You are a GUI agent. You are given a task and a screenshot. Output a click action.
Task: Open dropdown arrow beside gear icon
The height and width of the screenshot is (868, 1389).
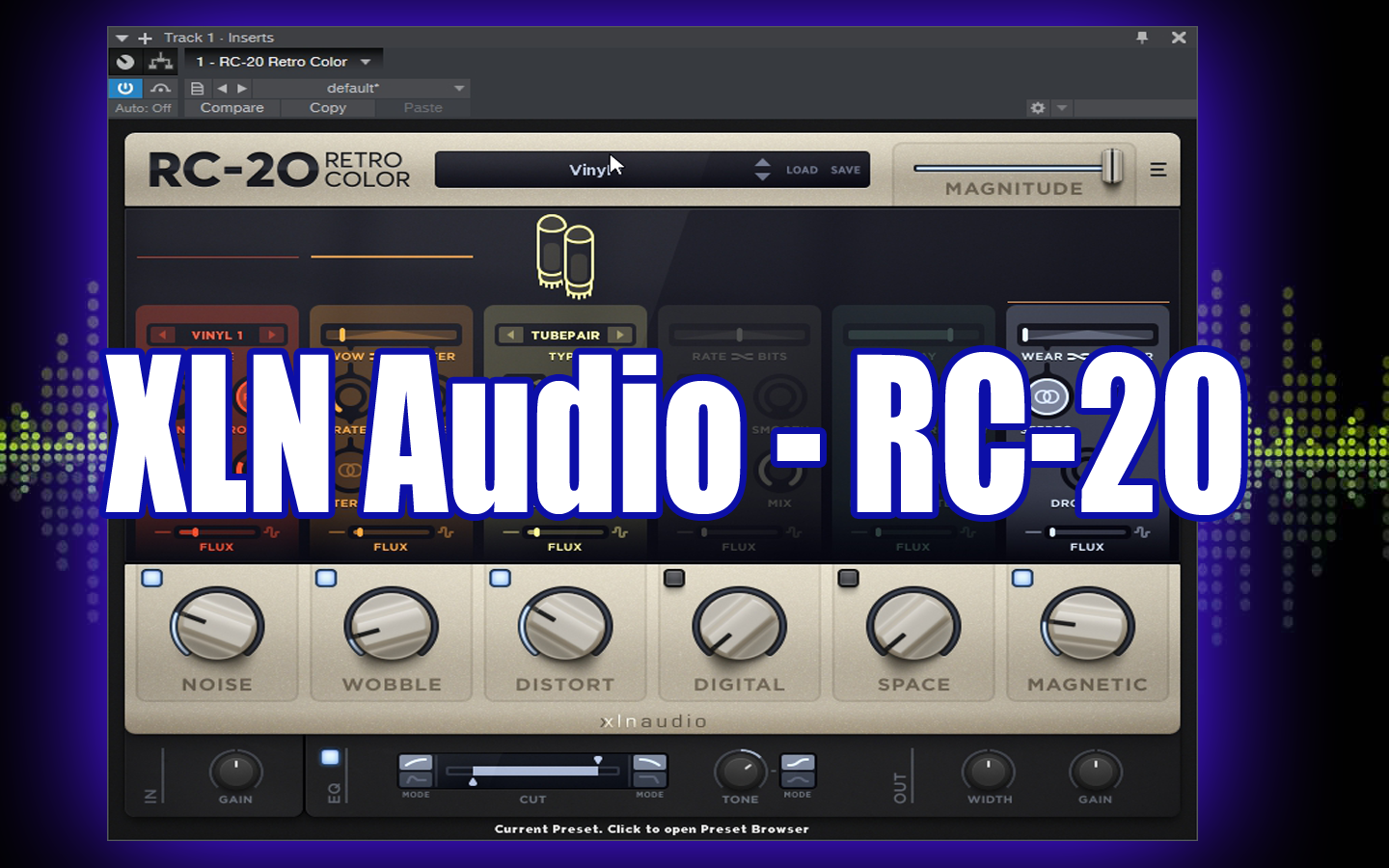[x=1062, y=108]
